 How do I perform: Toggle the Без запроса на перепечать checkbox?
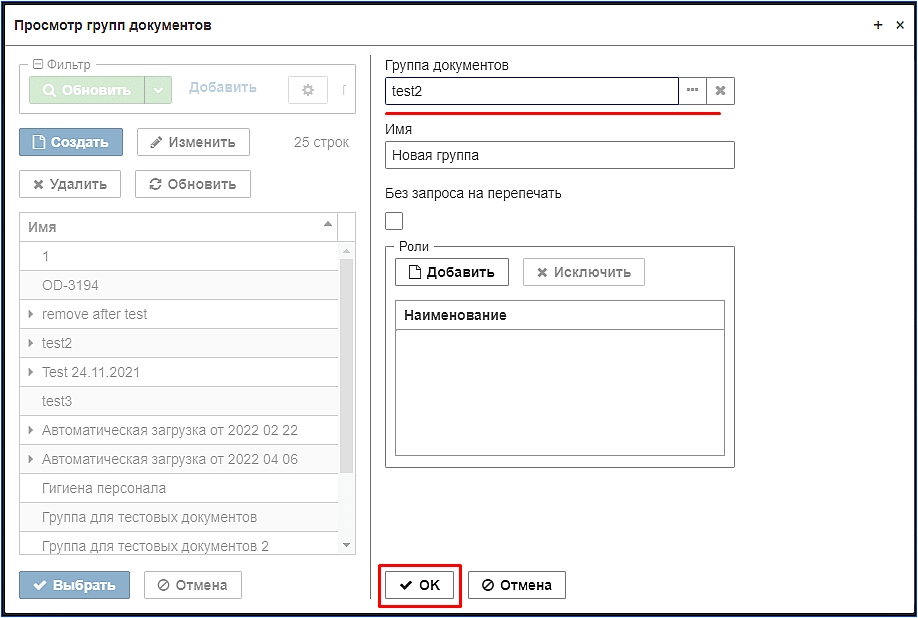tap(394, 221)
